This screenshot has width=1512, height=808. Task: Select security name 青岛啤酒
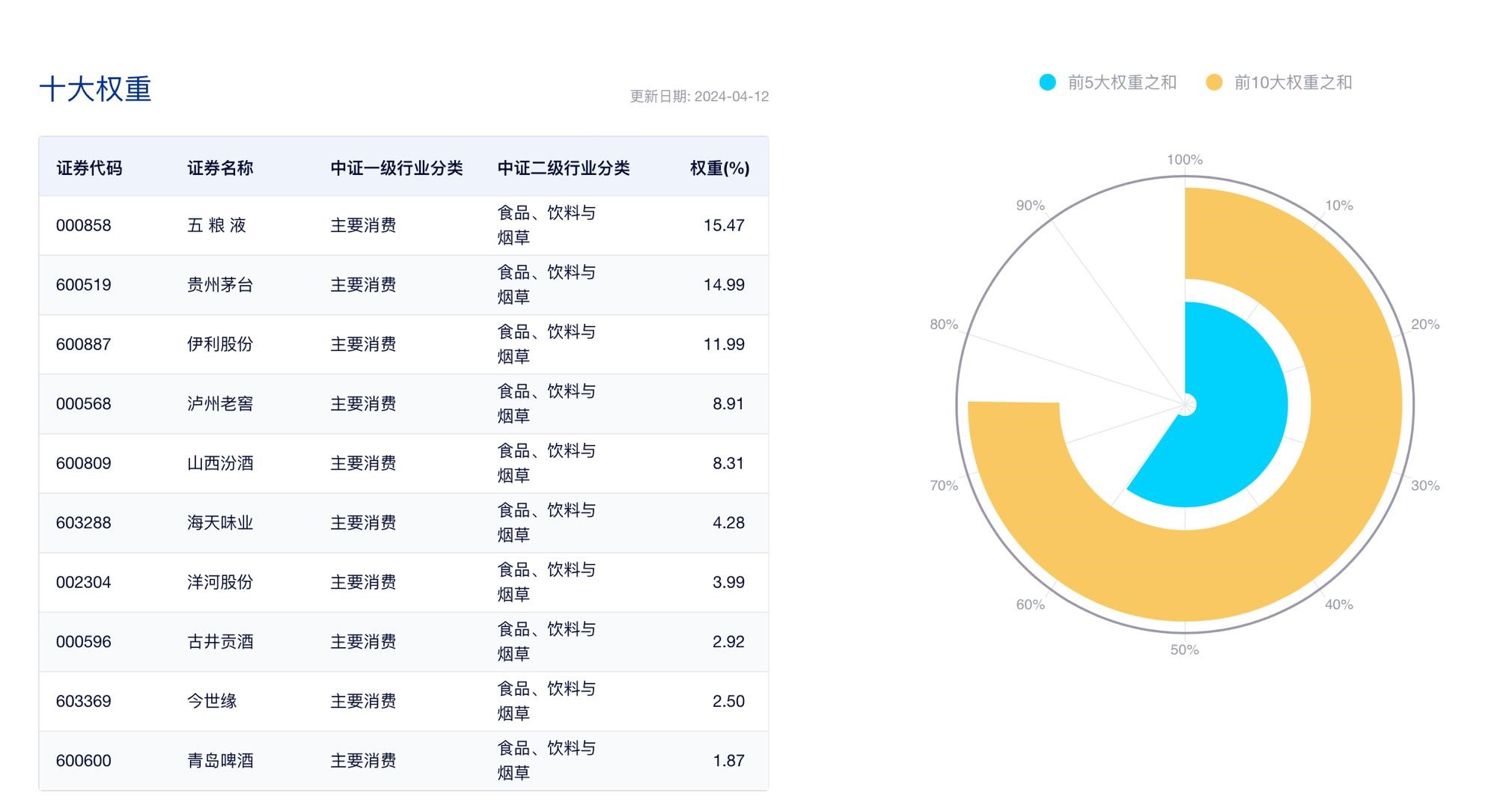pos(220,760)
